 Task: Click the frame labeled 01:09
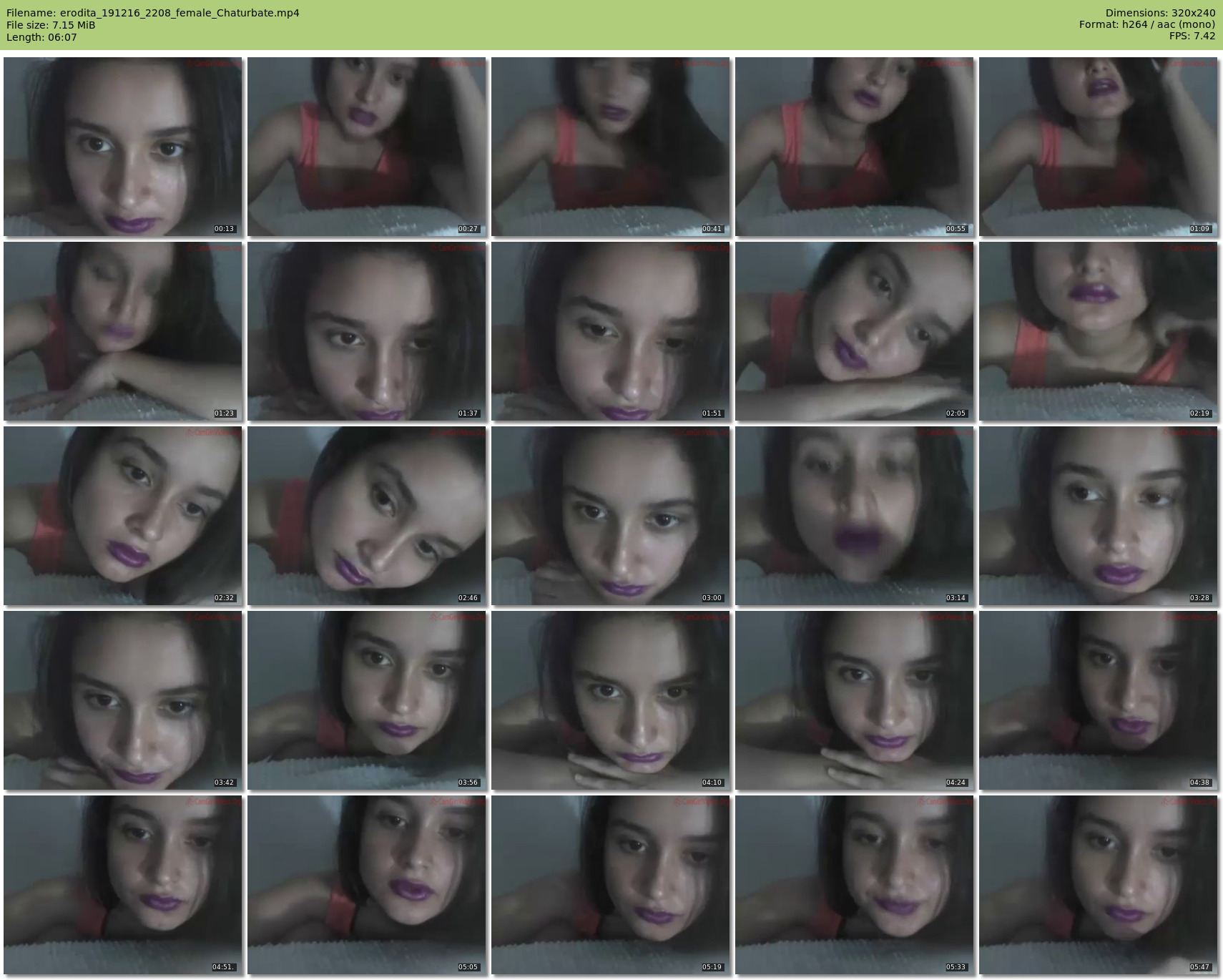tap(1098, 147)
